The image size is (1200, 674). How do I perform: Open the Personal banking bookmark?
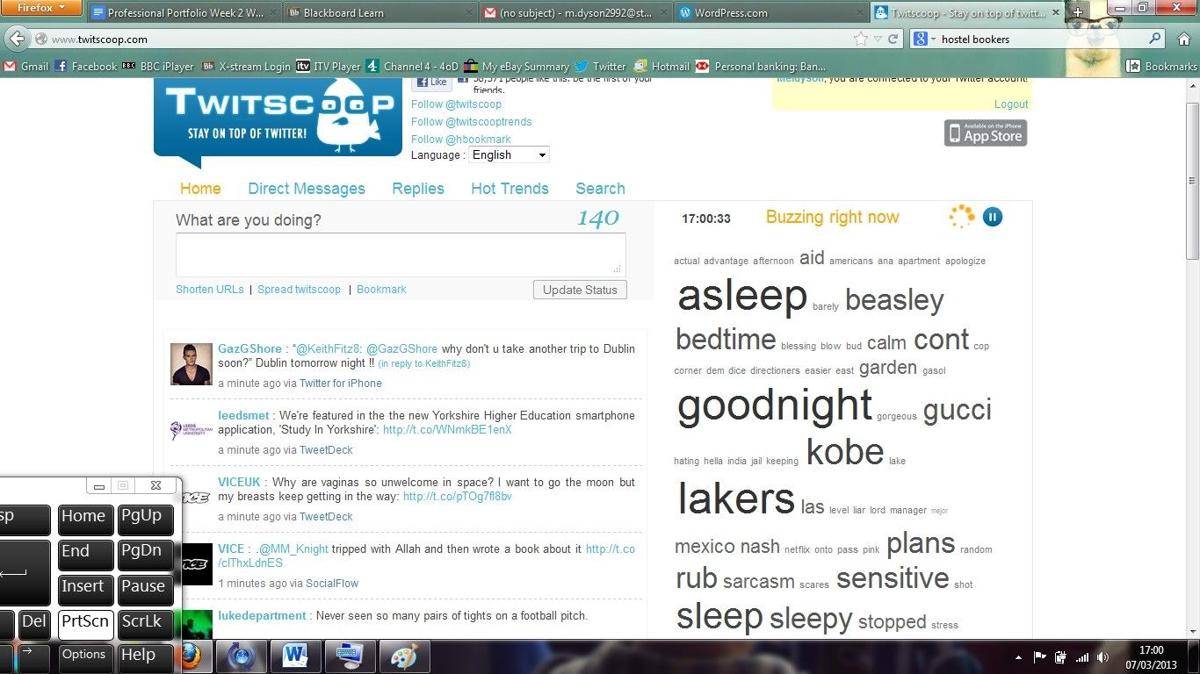761,66
